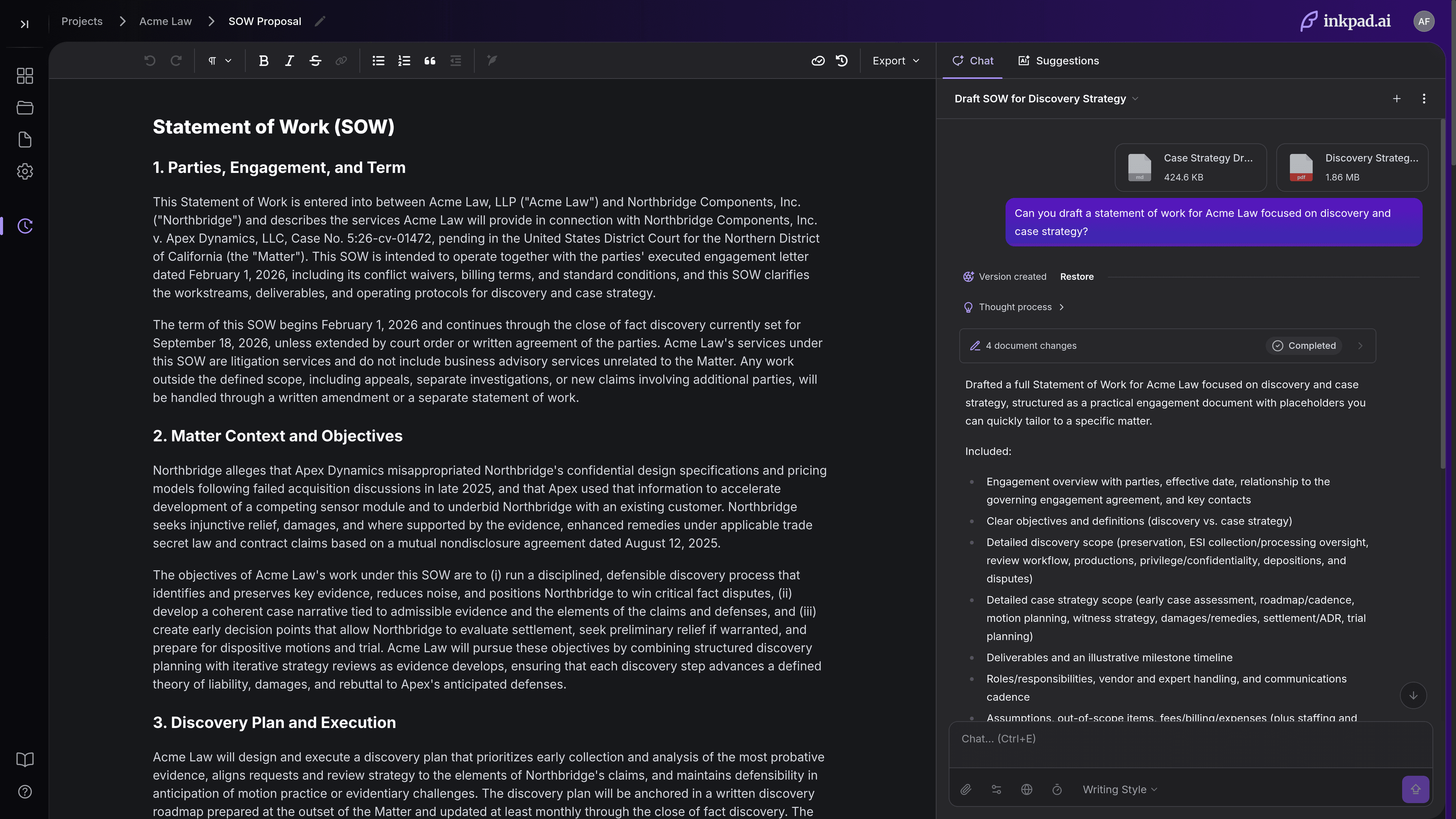
Task: Expand the collapsed left sidebar
Action: (x=24, y=24)
